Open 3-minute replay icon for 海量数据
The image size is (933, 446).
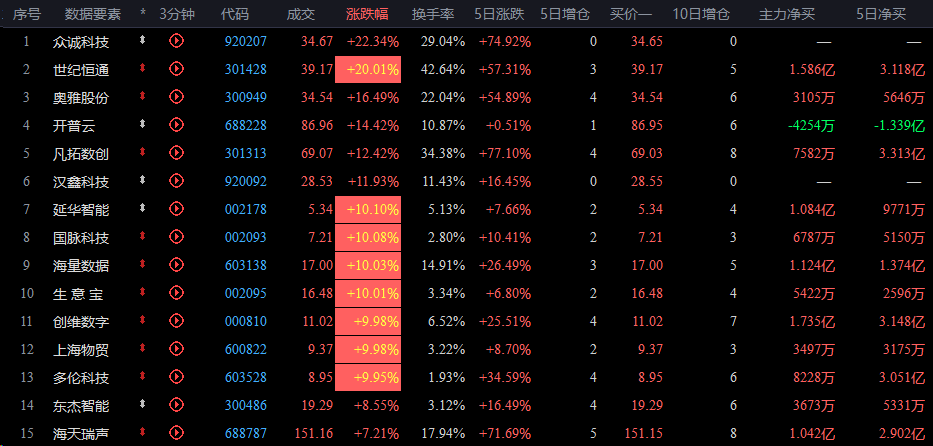tap(176, 265)
